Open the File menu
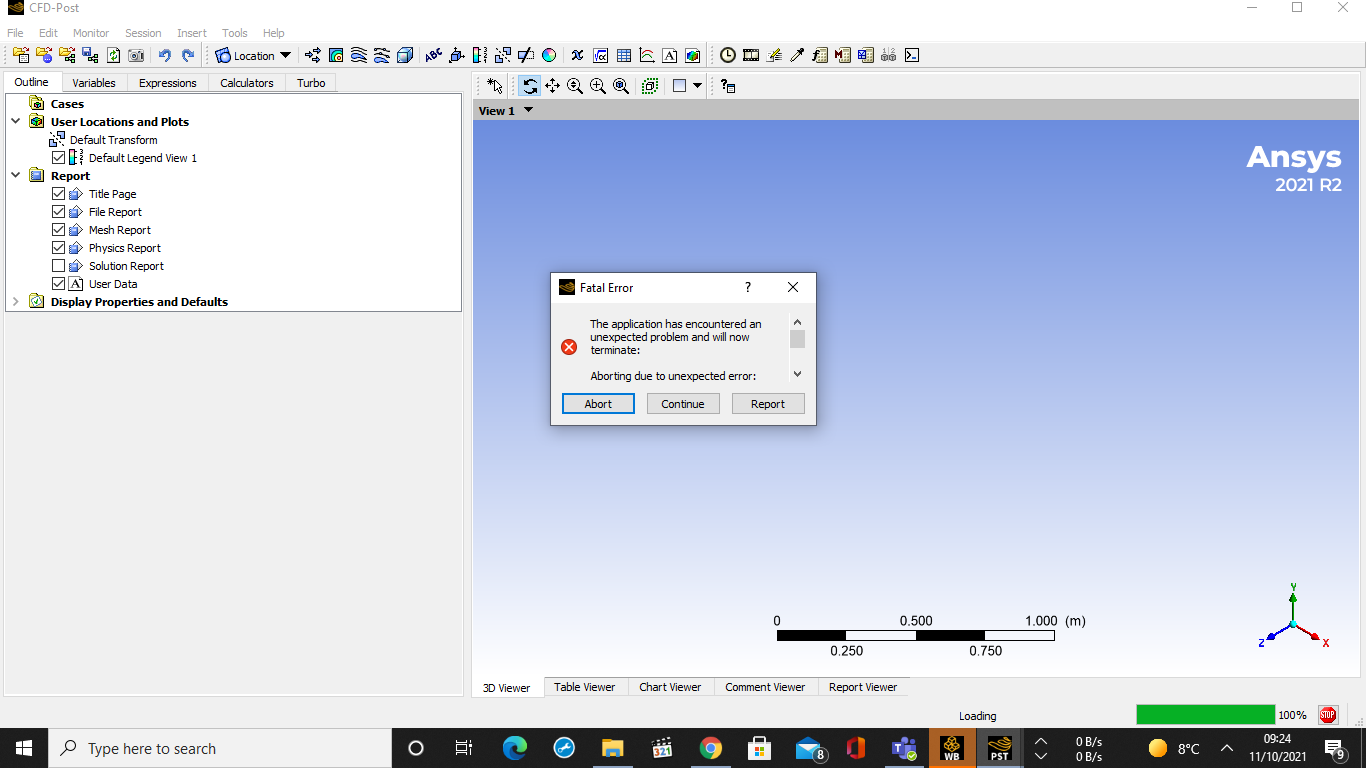The image size is (1366, 768). coord(15,33)
